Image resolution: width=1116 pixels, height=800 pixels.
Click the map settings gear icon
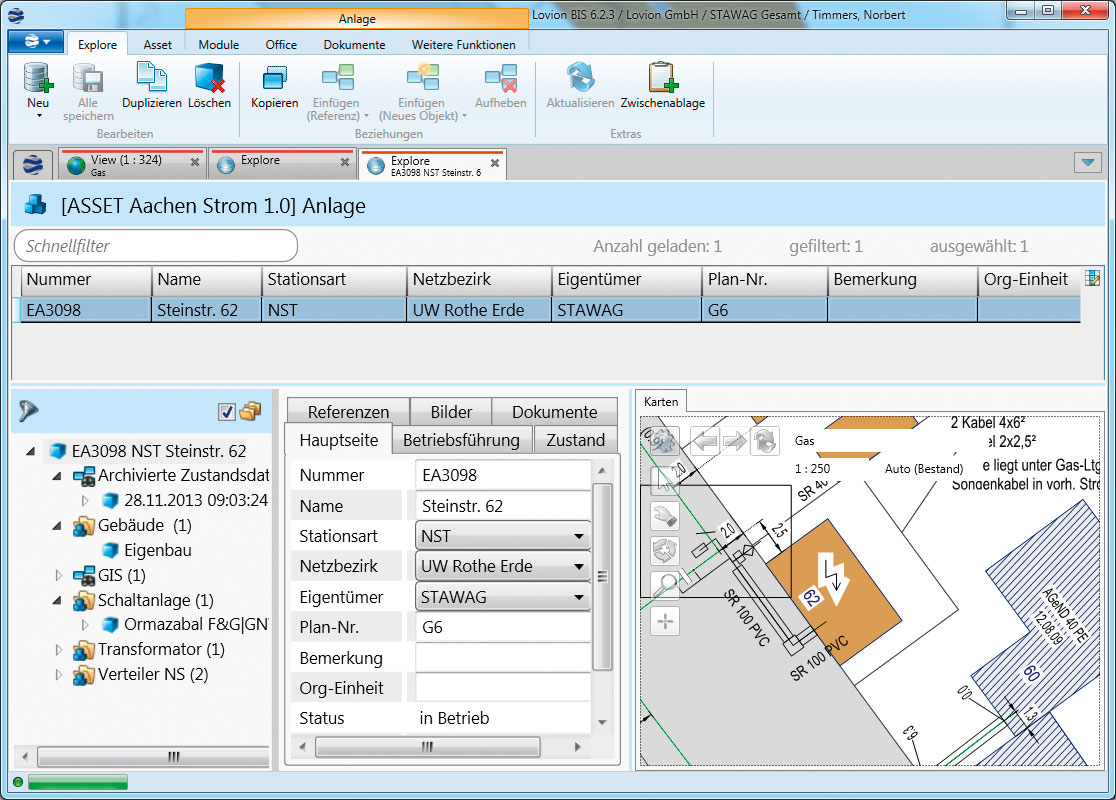[663, 442]
